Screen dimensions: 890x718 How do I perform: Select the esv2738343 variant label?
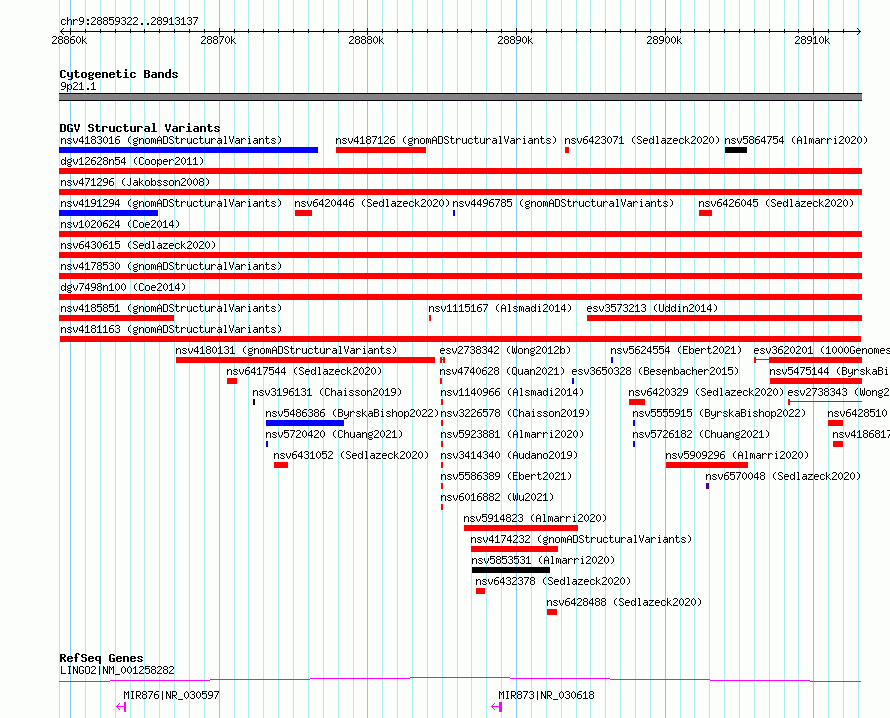(838, 392)
